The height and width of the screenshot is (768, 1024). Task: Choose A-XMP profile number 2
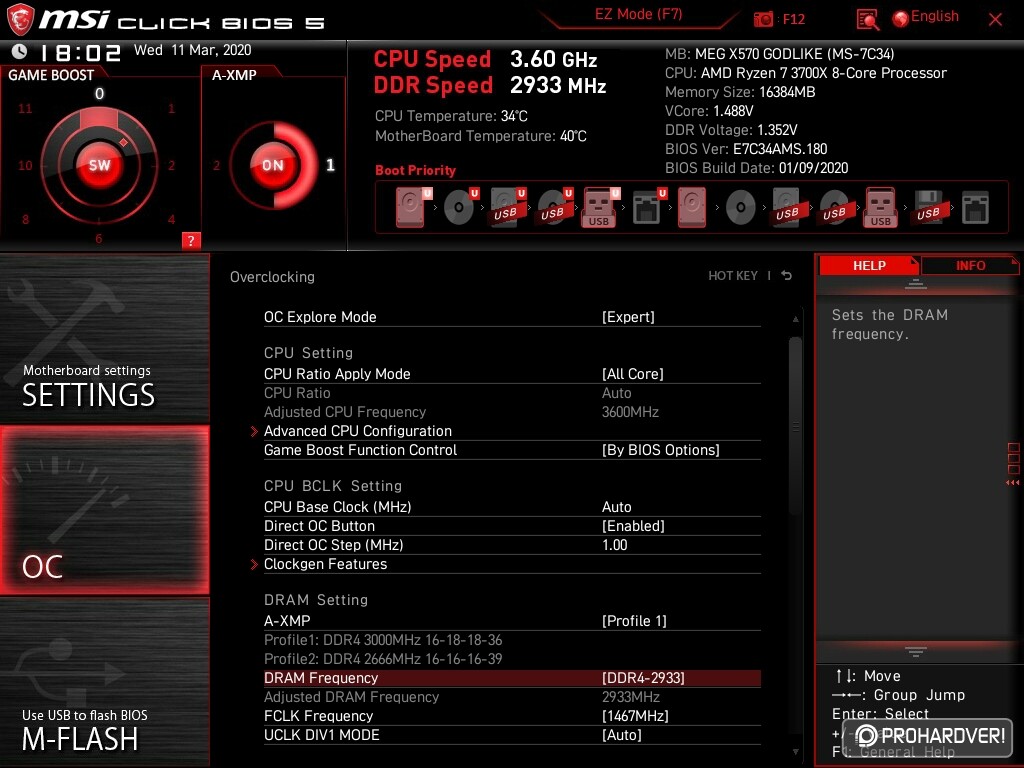(216, 165)
